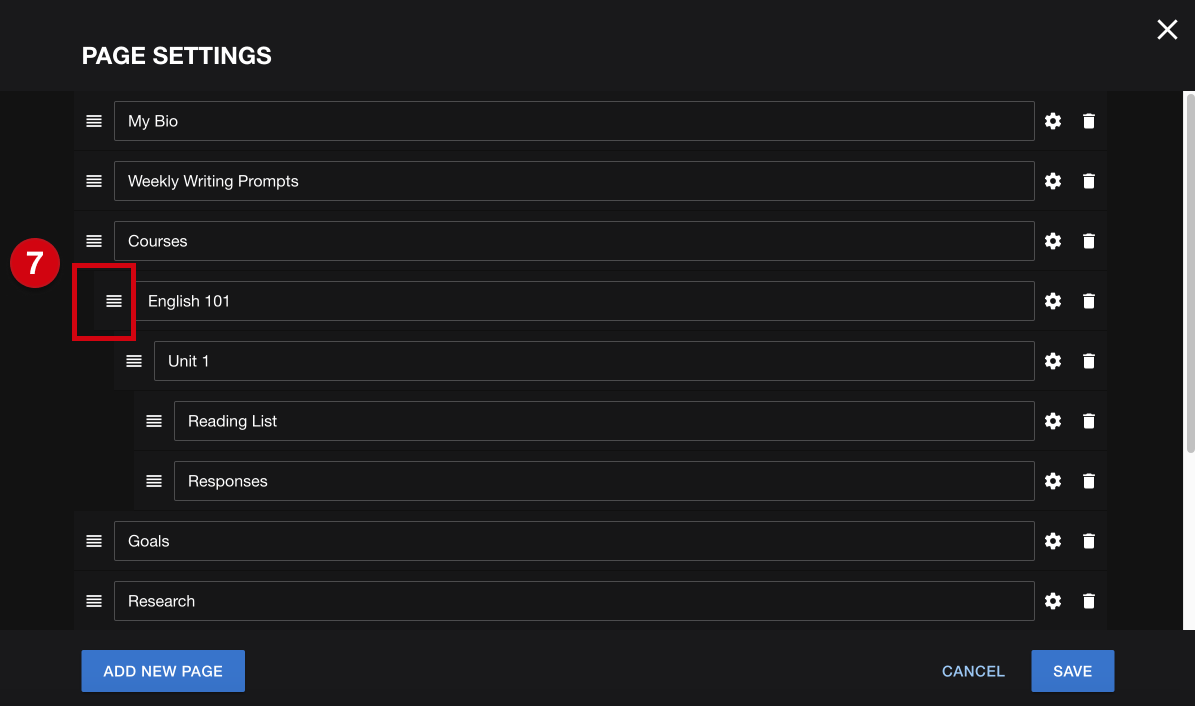Click the Add New Page button
This screenshot has width=1195, height=706.
pyautogui.click(x=163, y=671)
